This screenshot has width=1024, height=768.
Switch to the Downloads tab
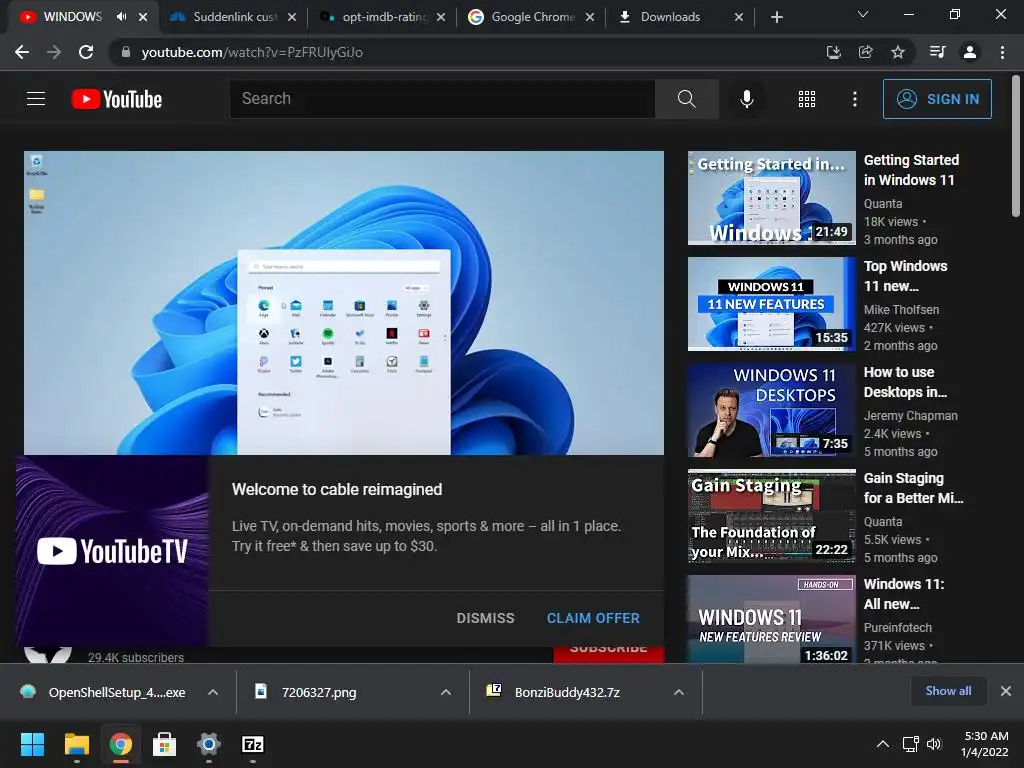point(681,17)
